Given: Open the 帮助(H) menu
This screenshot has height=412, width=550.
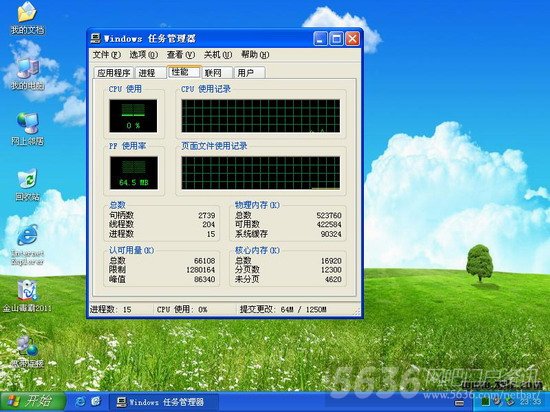Looking at the screenshot, I should (x=255, y=55).
